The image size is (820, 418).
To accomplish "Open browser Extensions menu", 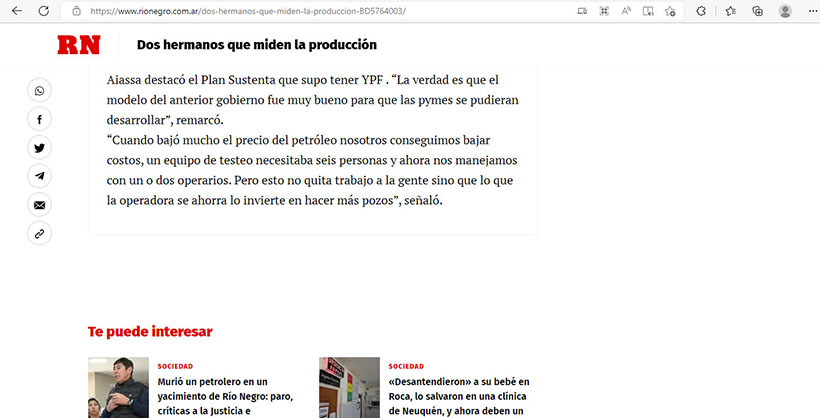I will pyautogui.click(x=701, y=11).
